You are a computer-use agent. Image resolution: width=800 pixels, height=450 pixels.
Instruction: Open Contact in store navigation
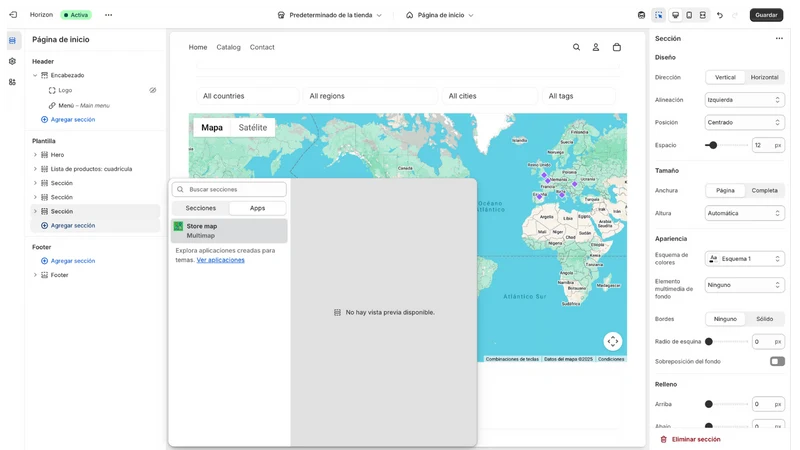(262, 47)
